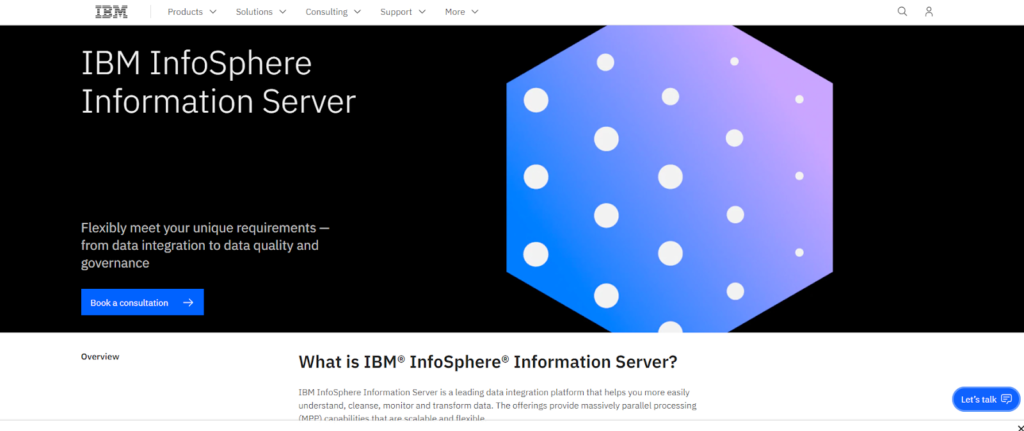Viewport: 1024px width, 431px height.
Task: Open search with the magnifier icon
Action: [x=902, y=12]
